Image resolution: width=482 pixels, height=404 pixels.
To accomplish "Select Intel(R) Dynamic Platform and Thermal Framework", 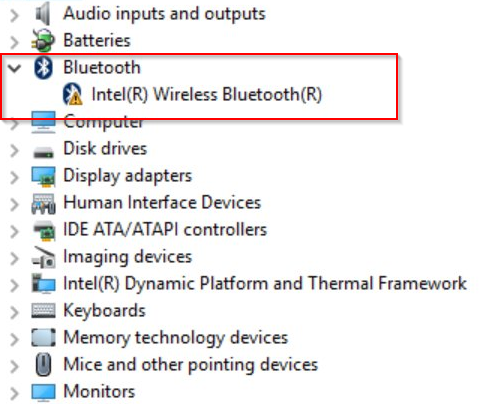I will tap(265, 284).
